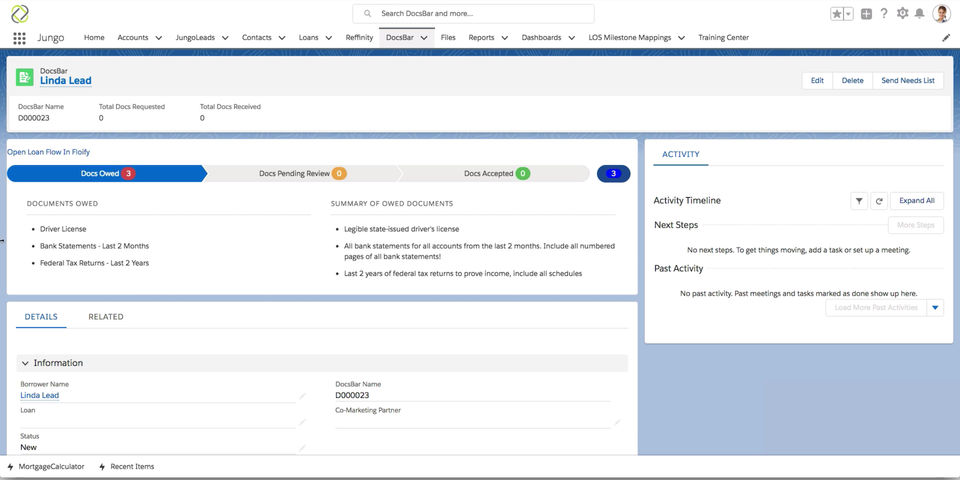Open the global actions plus icon
Screen dimensions: 960x480
click(866, 14)
